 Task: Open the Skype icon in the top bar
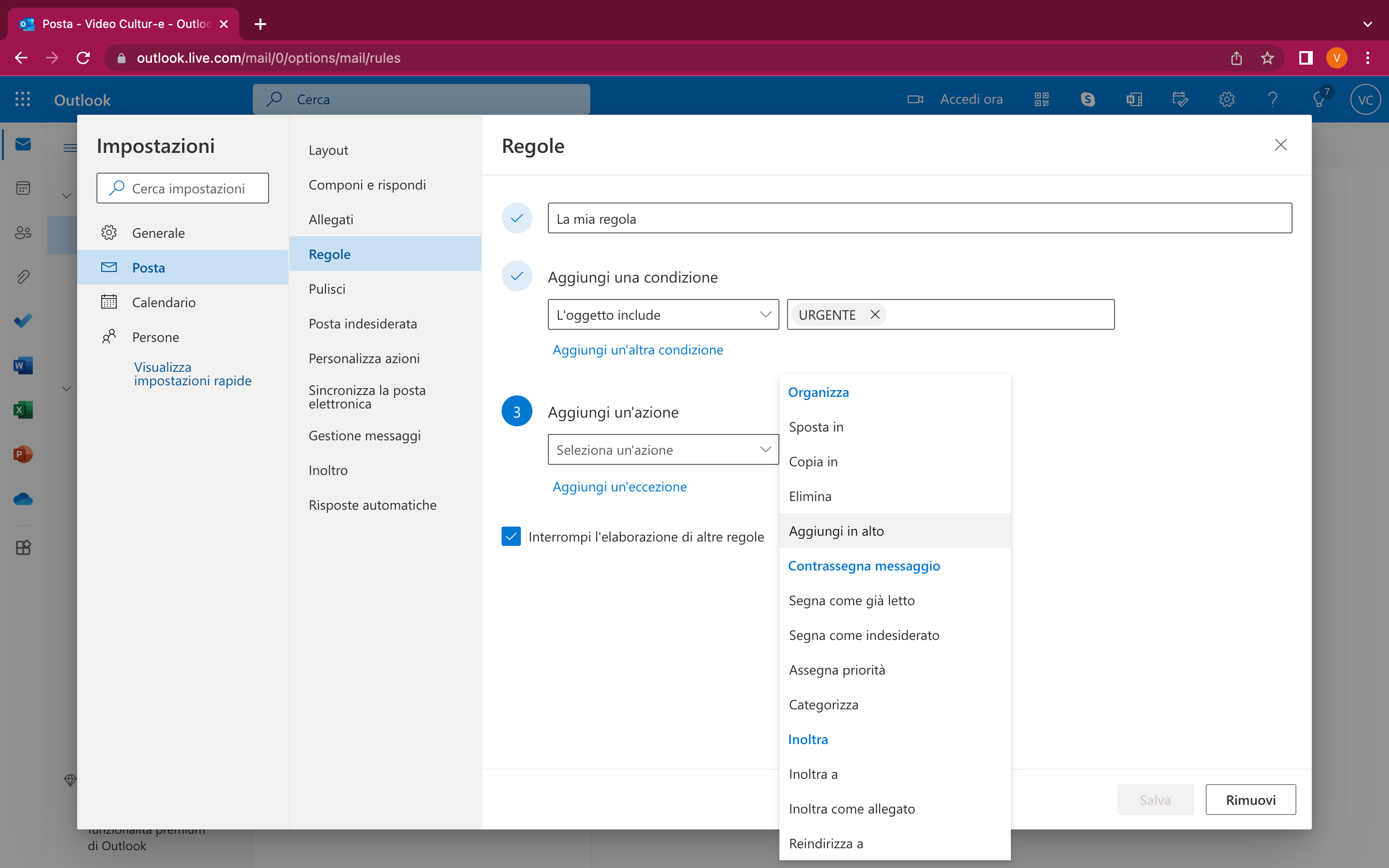click(x=1088, y=99)
